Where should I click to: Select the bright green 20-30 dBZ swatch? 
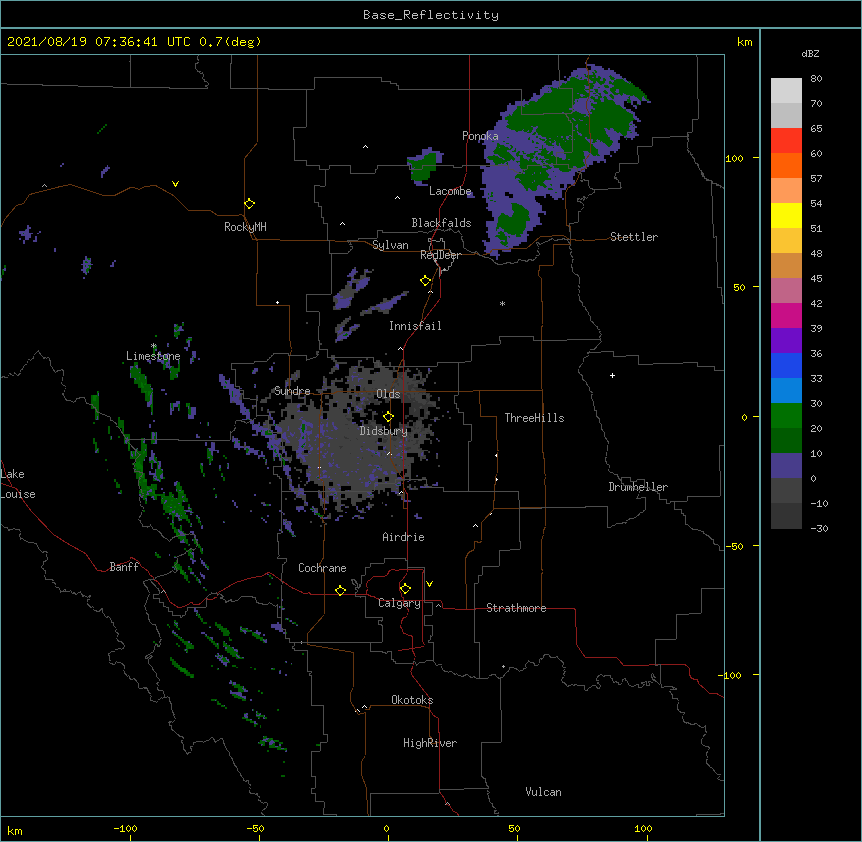click(786, 416)
